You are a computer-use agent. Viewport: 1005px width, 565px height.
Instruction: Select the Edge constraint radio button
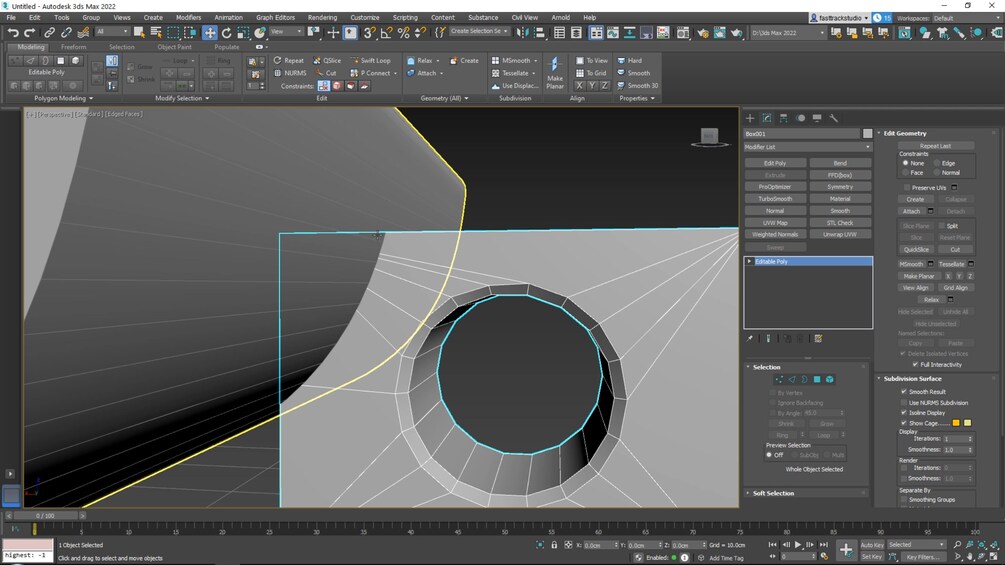pyautogui.click(x=936, y=163)
